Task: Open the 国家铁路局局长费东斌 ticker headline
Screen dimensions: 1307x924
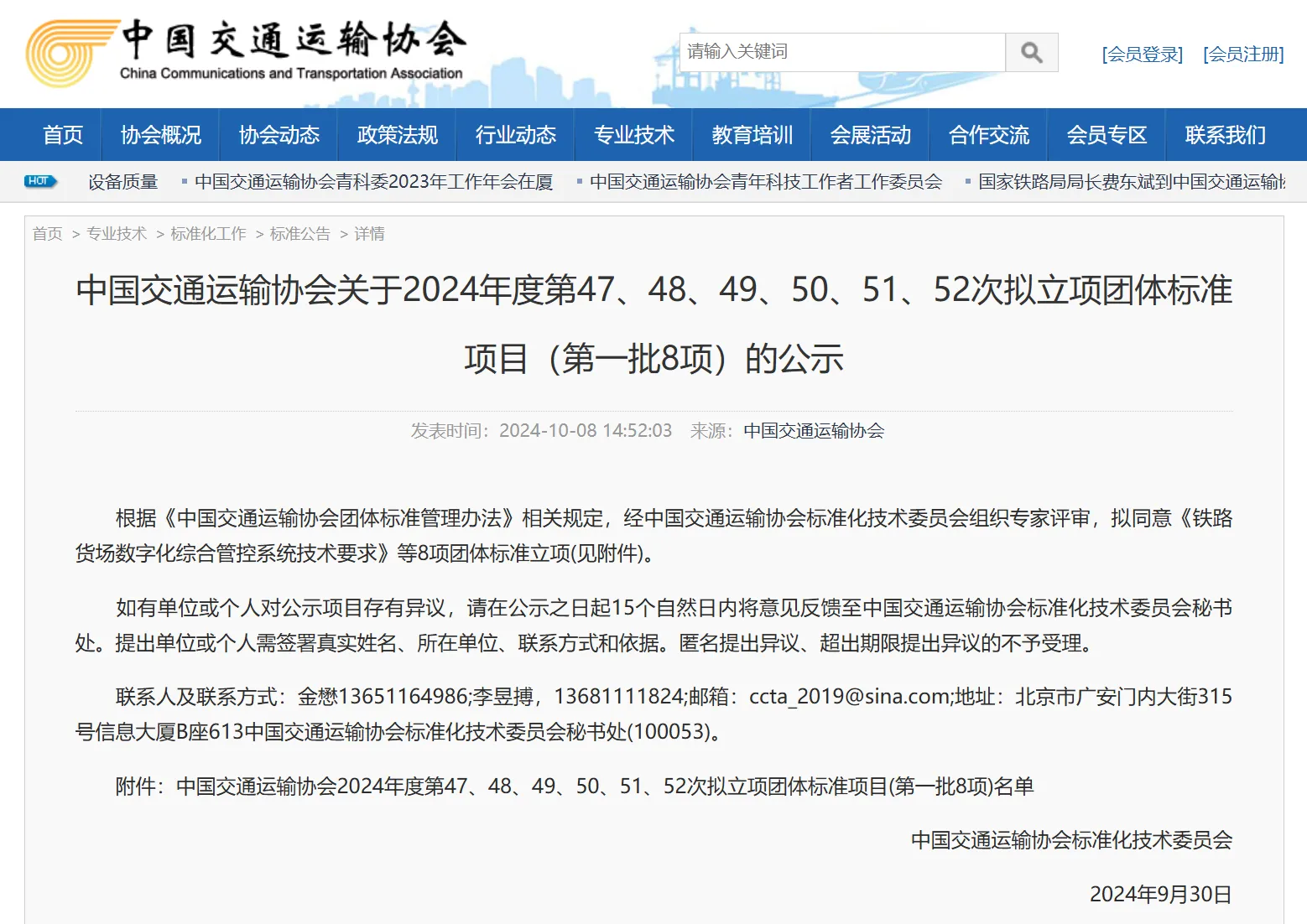Action: pyautogui.click(x=1132, y=182)
